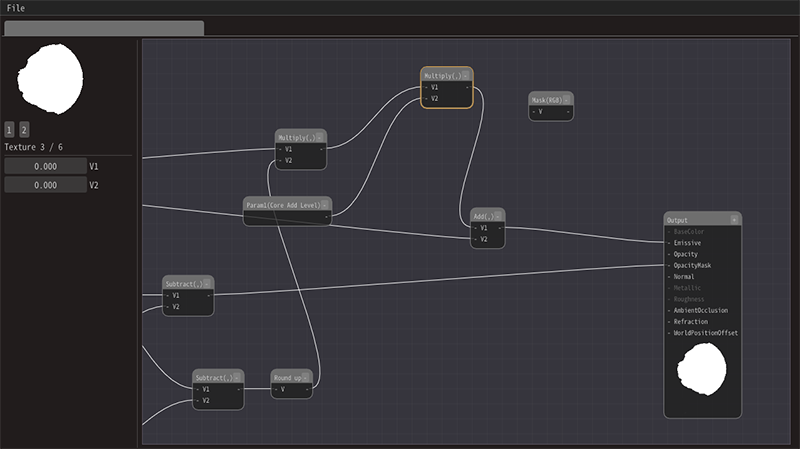Collapse the Add node using its button
This screenshot has width=800, height=449.
click(x=499, y=216)
